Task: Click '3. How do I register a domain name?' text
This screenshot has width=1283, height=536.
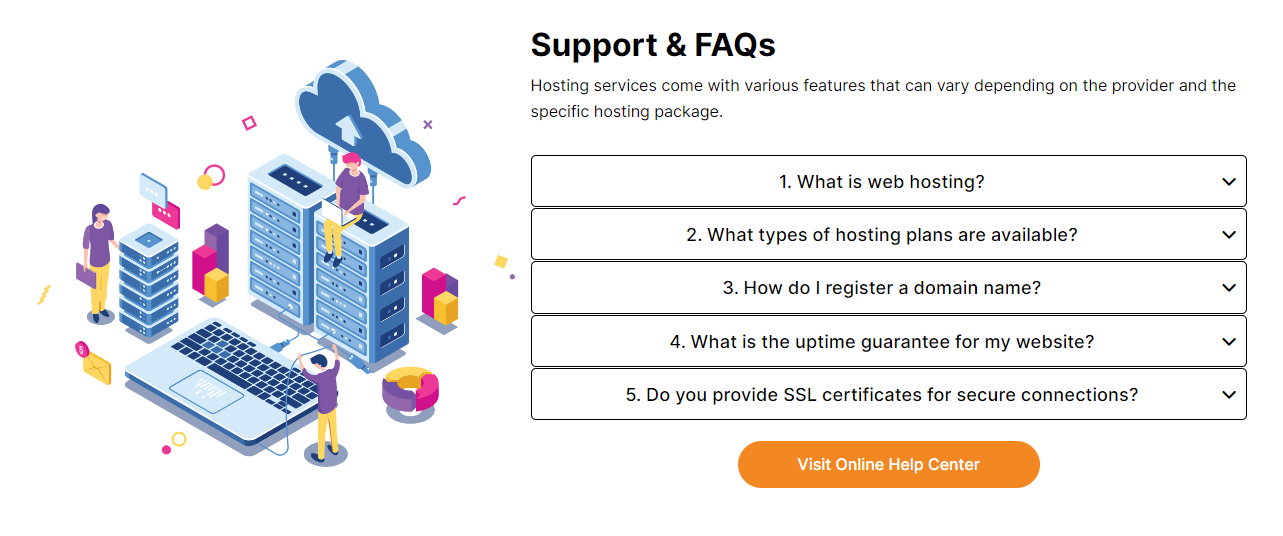Action: coord(881,288)
